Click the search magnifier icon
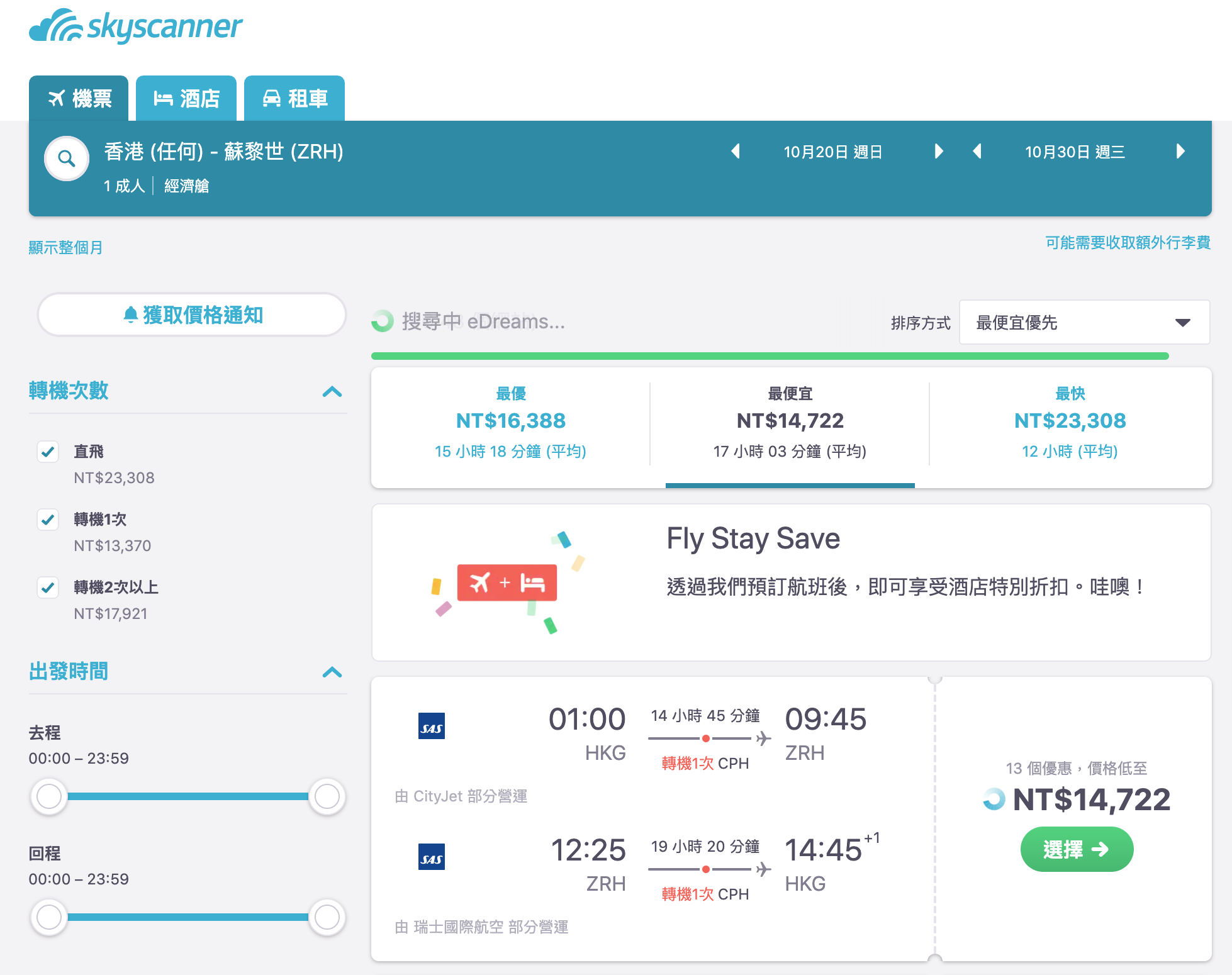1232x975 pixels. click(67, 159)
